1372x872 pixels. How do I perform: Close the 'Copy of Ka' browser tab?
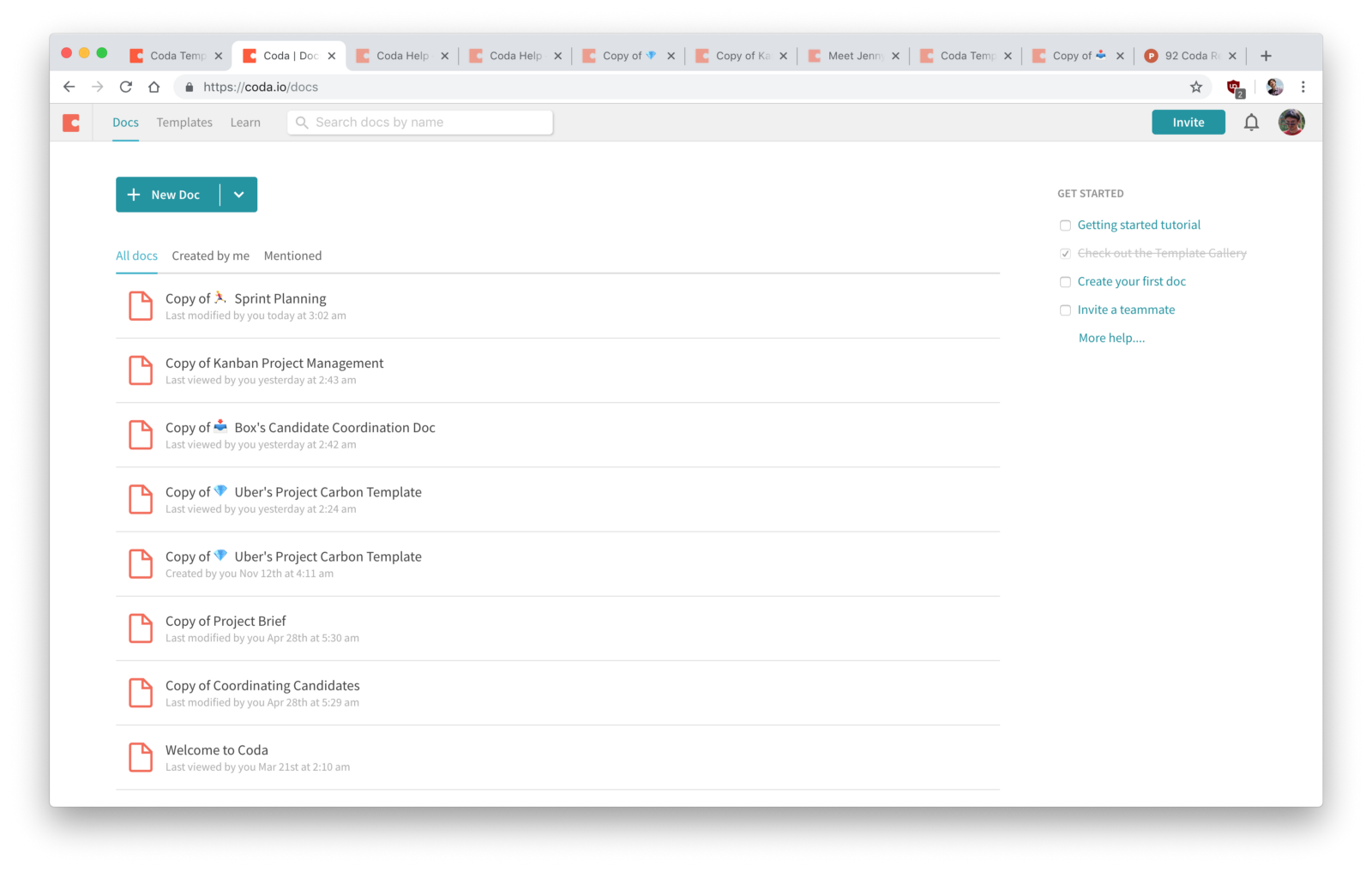[783, 56]
